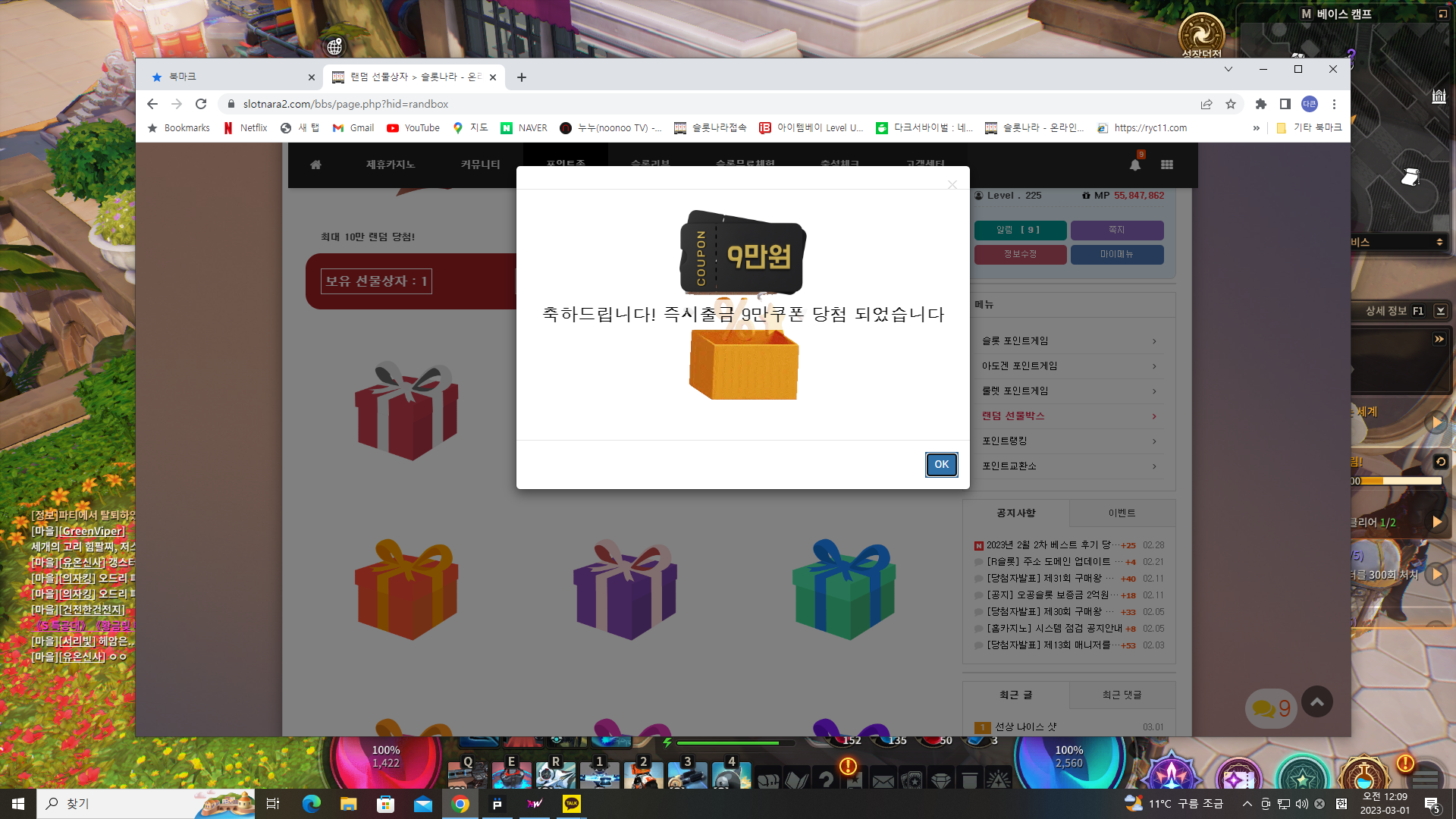Click the 쪽지 messages button
Viewport: 1456px width, 819px height.
1117,230
